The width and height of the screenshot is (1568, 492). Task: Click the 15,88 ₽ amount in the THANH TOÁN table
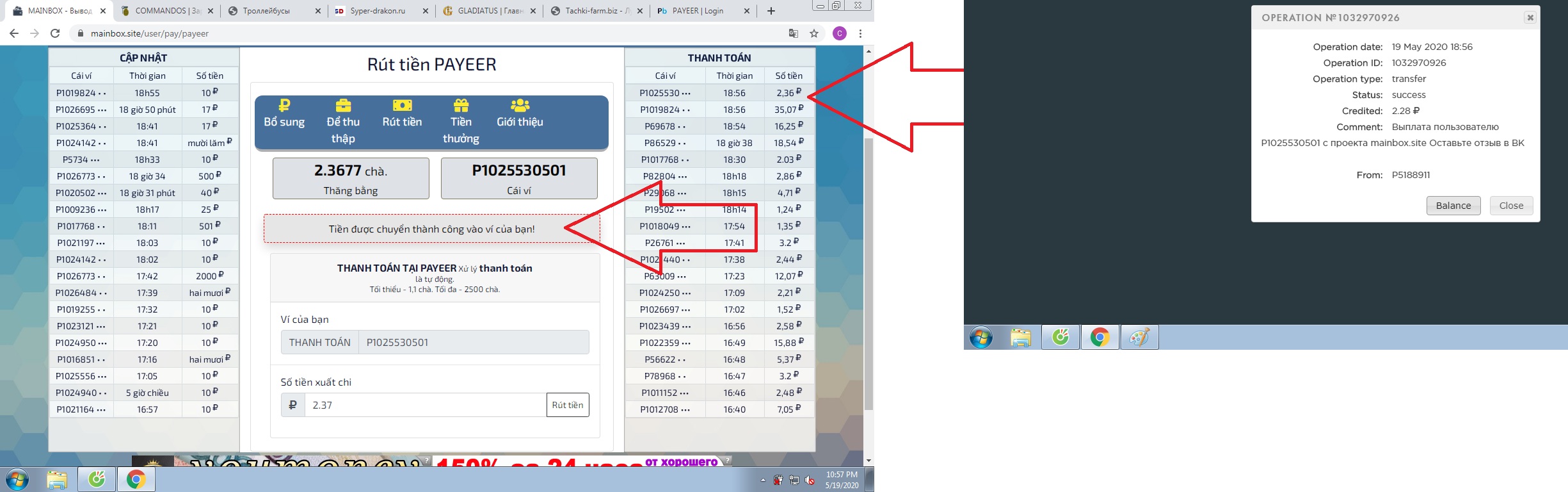pyautogui.click(x=789, y=343)
